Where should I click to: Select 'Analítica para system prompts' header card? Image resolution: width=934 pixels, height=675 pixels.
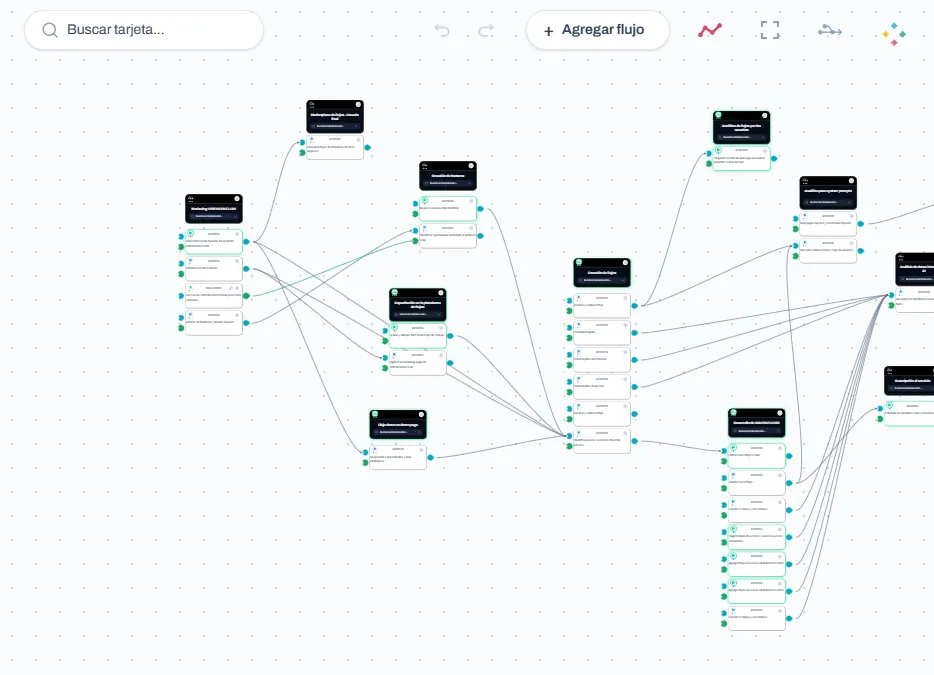tap(828, 192)
